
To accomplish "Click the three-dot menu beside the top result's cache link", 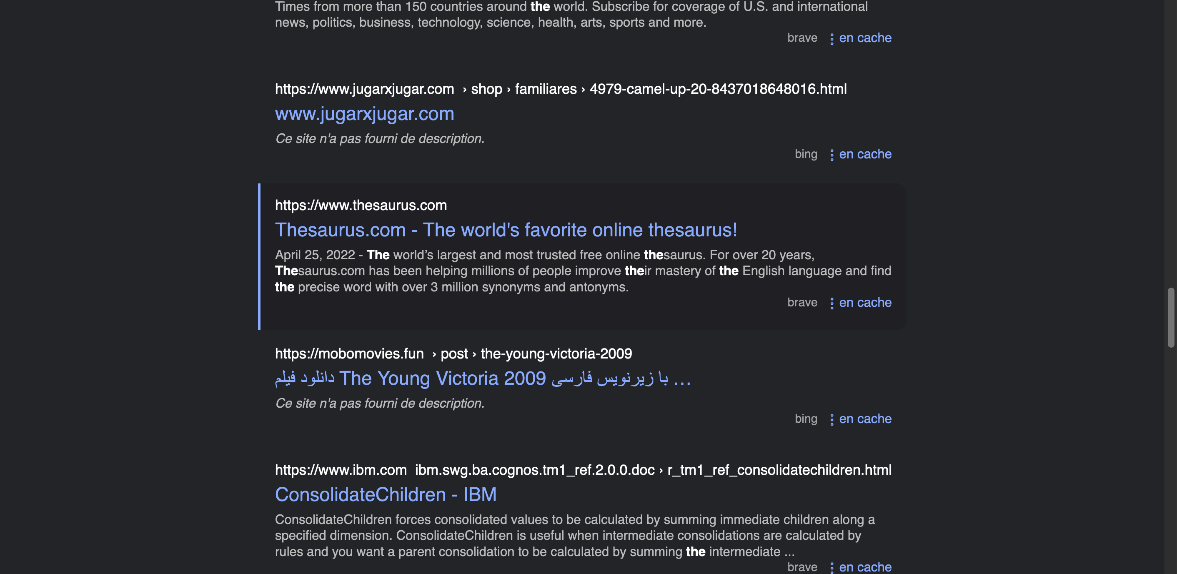I will click(x=831, y=38).
